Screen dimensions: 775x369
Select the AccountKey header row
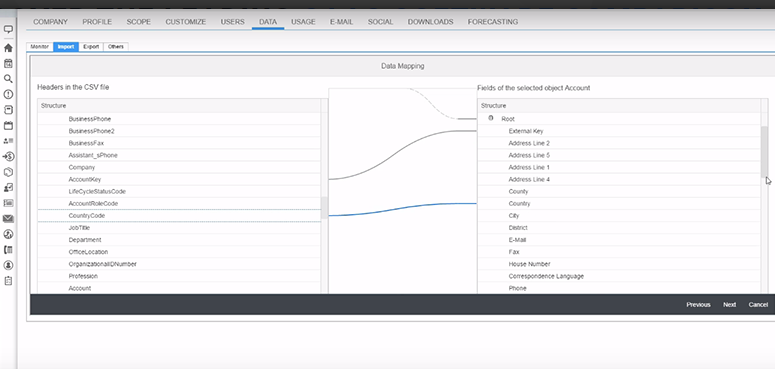click(179, 180)
